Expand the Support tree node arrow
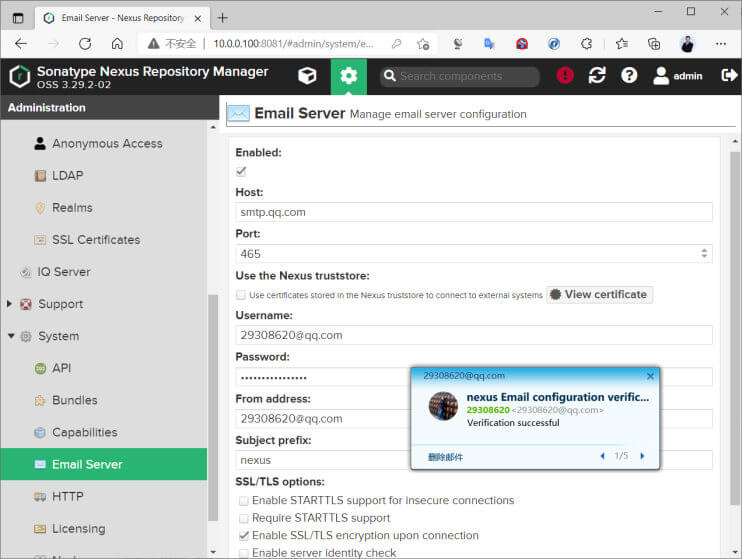Screen dimensions: 742x559 (x=9, y=304)
